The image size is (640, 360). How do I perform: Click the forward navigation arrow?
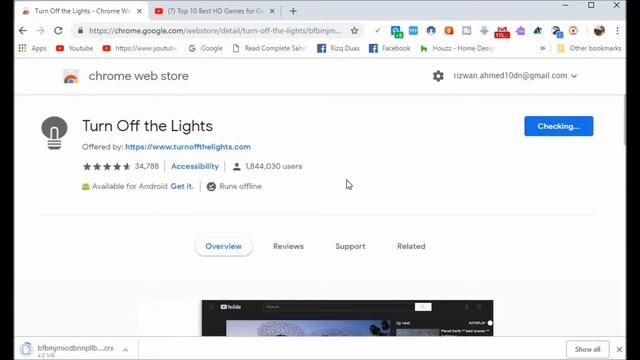coord(40,31)
